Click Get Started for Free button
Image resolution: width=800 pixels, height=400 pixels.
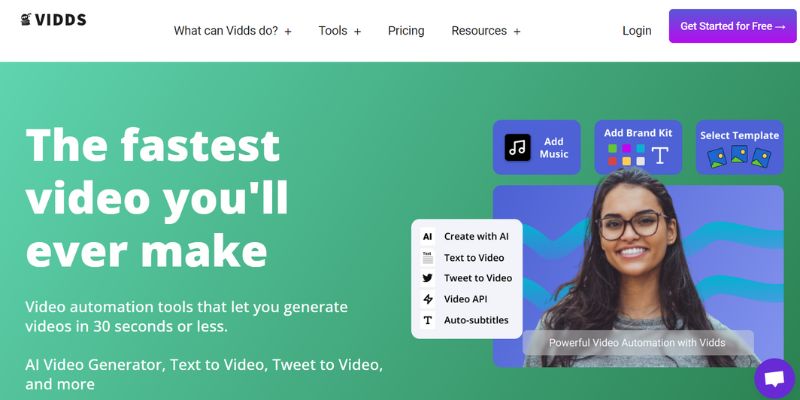coord(733,26)
